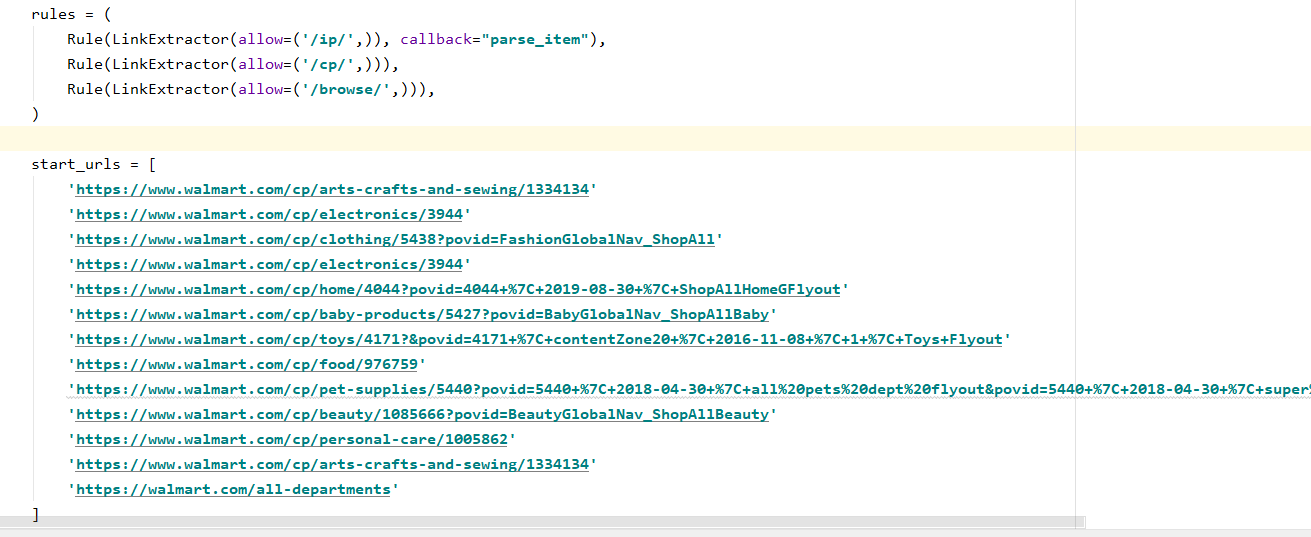Open the baby-products/5427 Walmart URL
This screenshot has height=537, width=1311.
423,314
